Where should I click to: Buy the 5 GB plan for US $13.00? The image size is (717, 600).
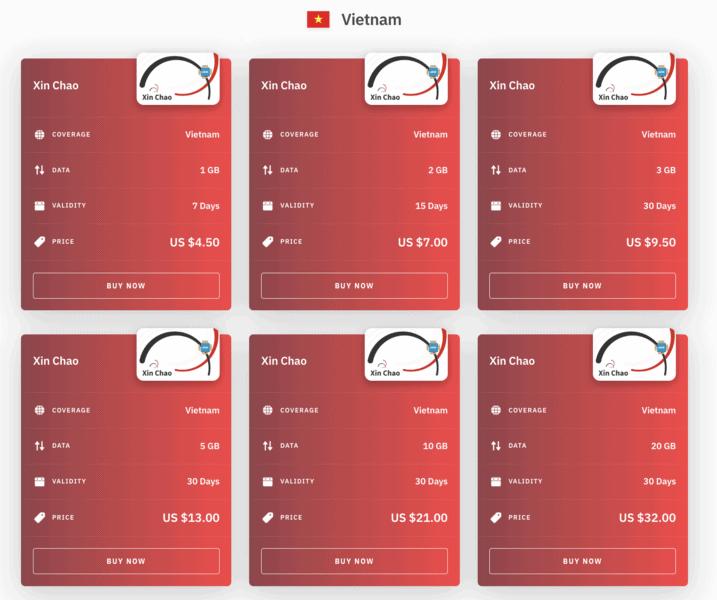click(126, 561)
